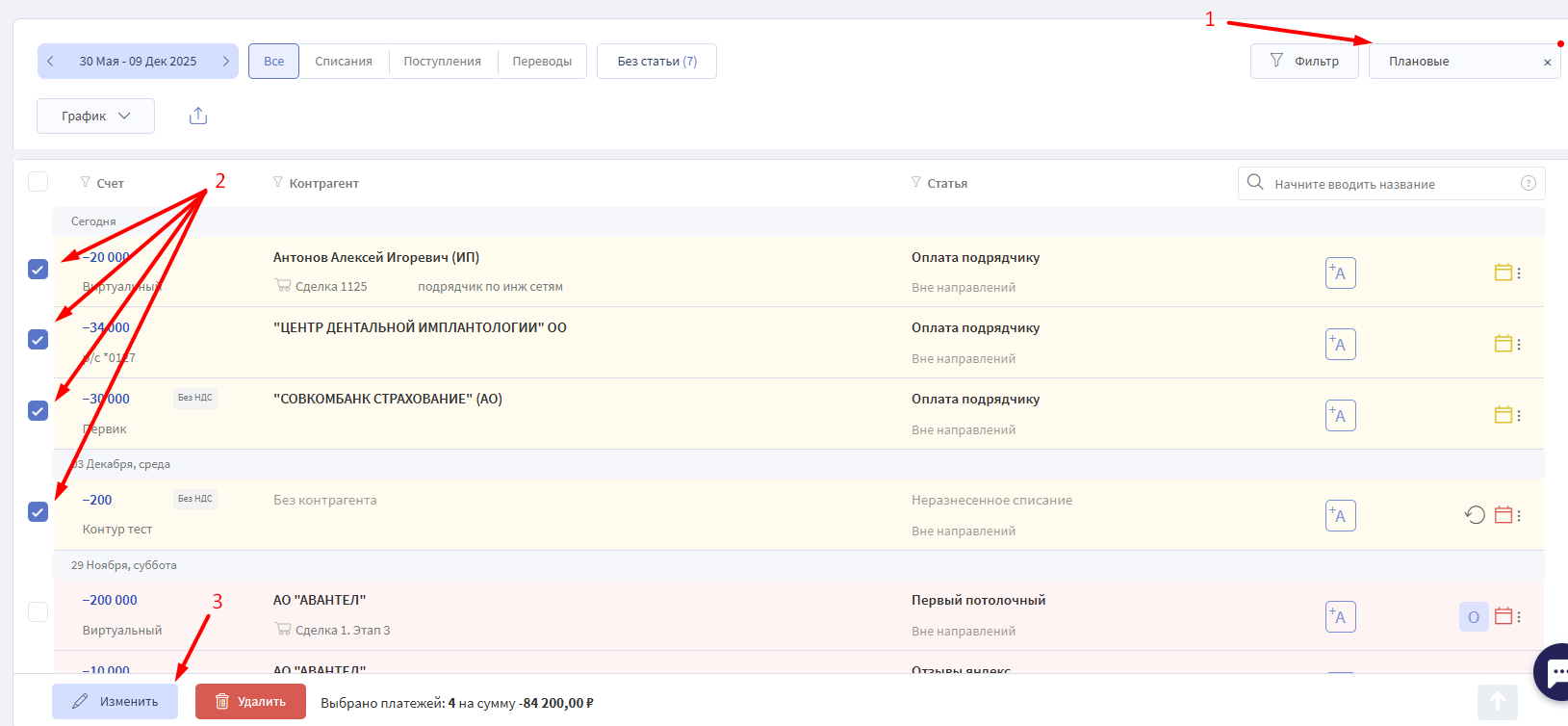Click article assign icon for Антонов row

[x=1340, y=273]
